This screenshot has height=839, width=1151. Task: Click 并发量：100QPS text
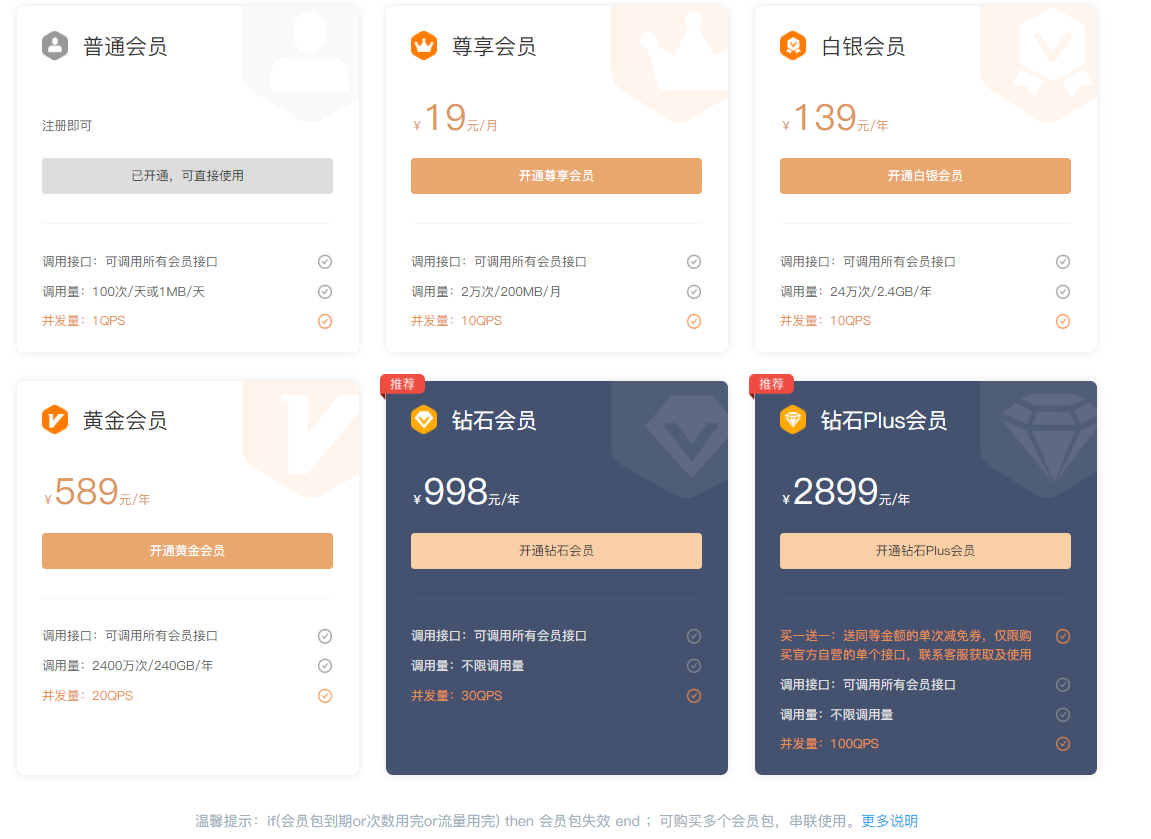(829, 744)
